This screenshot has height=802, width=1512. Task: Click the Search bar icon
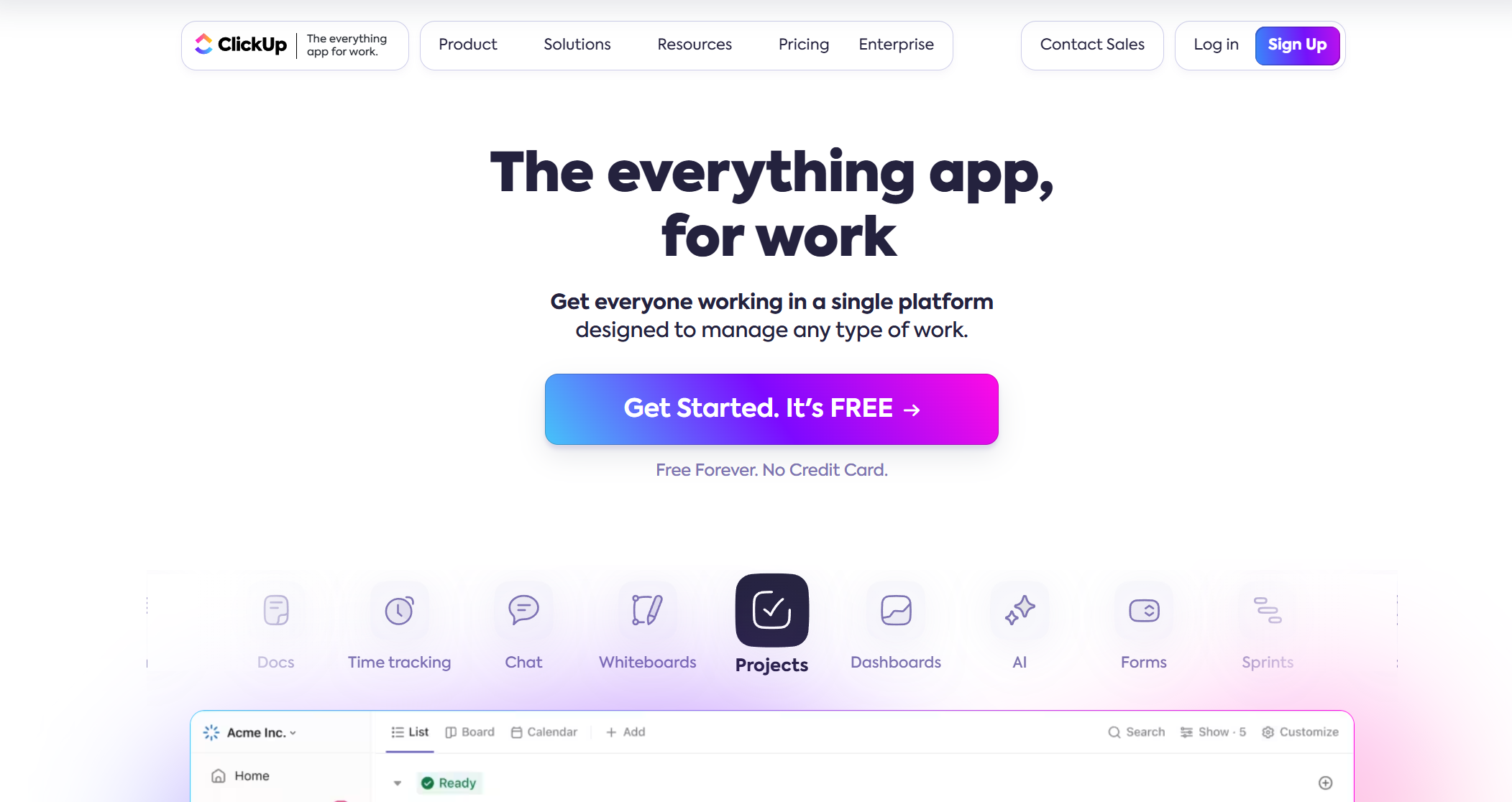pos(1113,732)
